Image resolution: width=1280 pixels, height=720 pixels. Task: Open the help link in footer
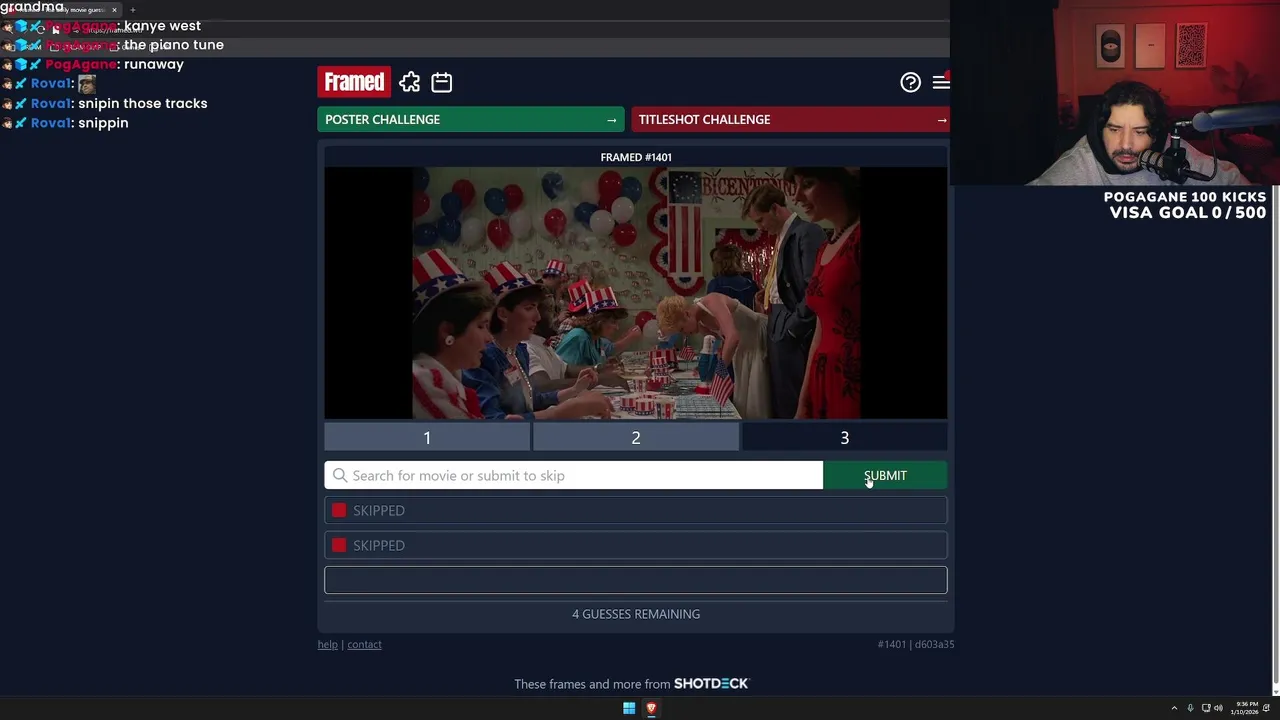327,644
